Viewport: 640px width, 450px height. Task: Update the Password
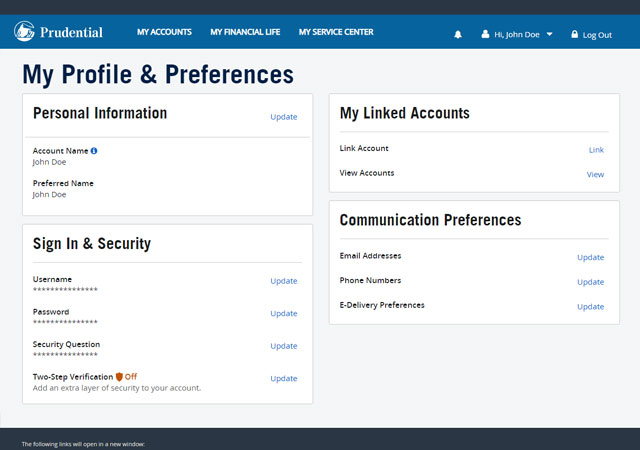(284, 314)
